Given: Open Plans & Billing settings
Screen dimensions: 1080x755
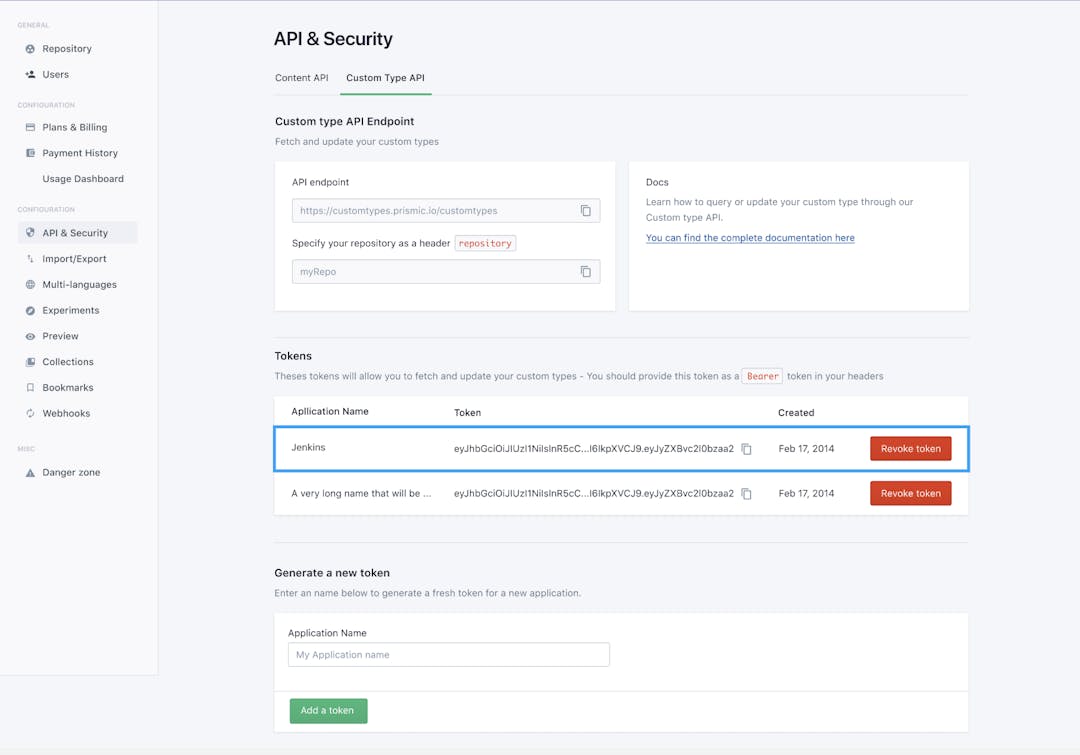Looking at the screenshot, I should 73,127.
